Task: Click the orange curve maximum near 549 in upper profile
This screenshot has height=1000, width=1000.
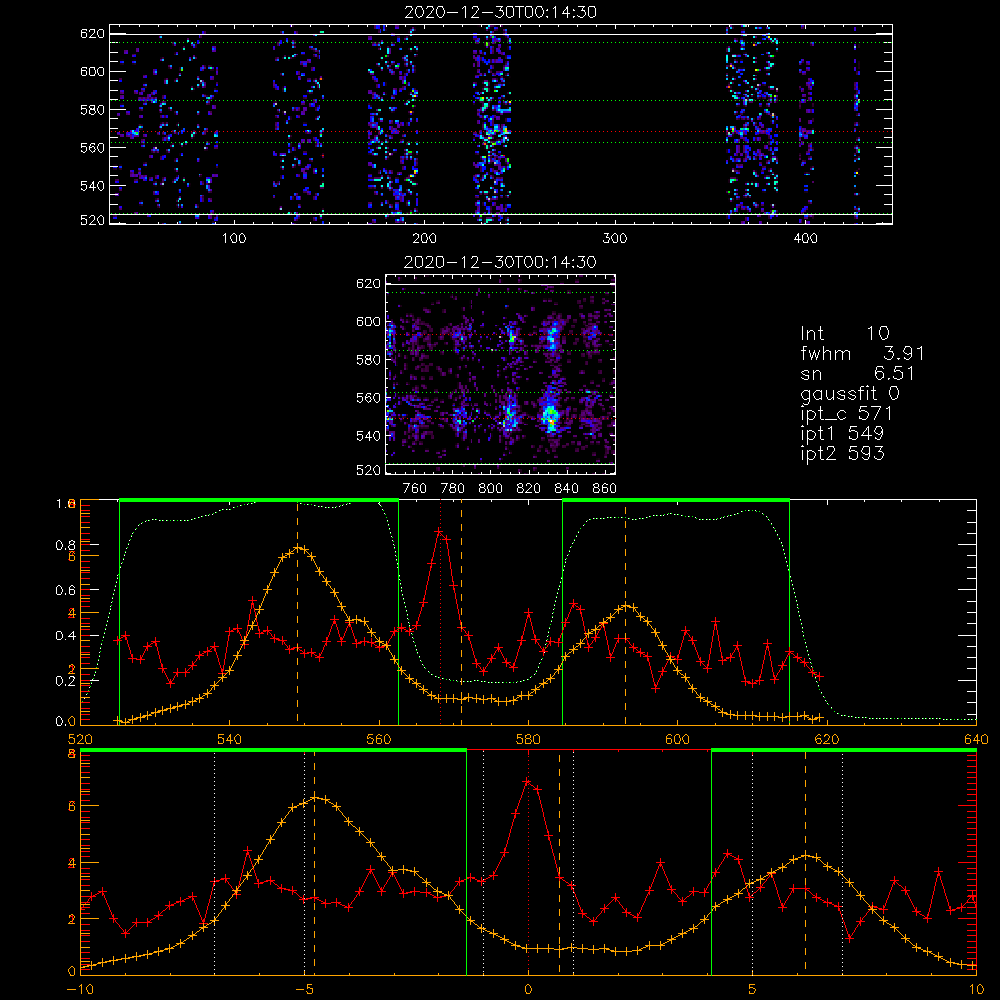Action: click(x=300, y=548)
